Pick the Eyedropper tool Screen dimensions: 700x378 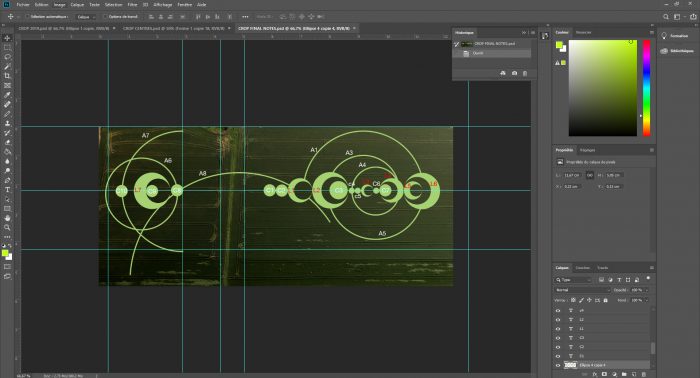7,95
